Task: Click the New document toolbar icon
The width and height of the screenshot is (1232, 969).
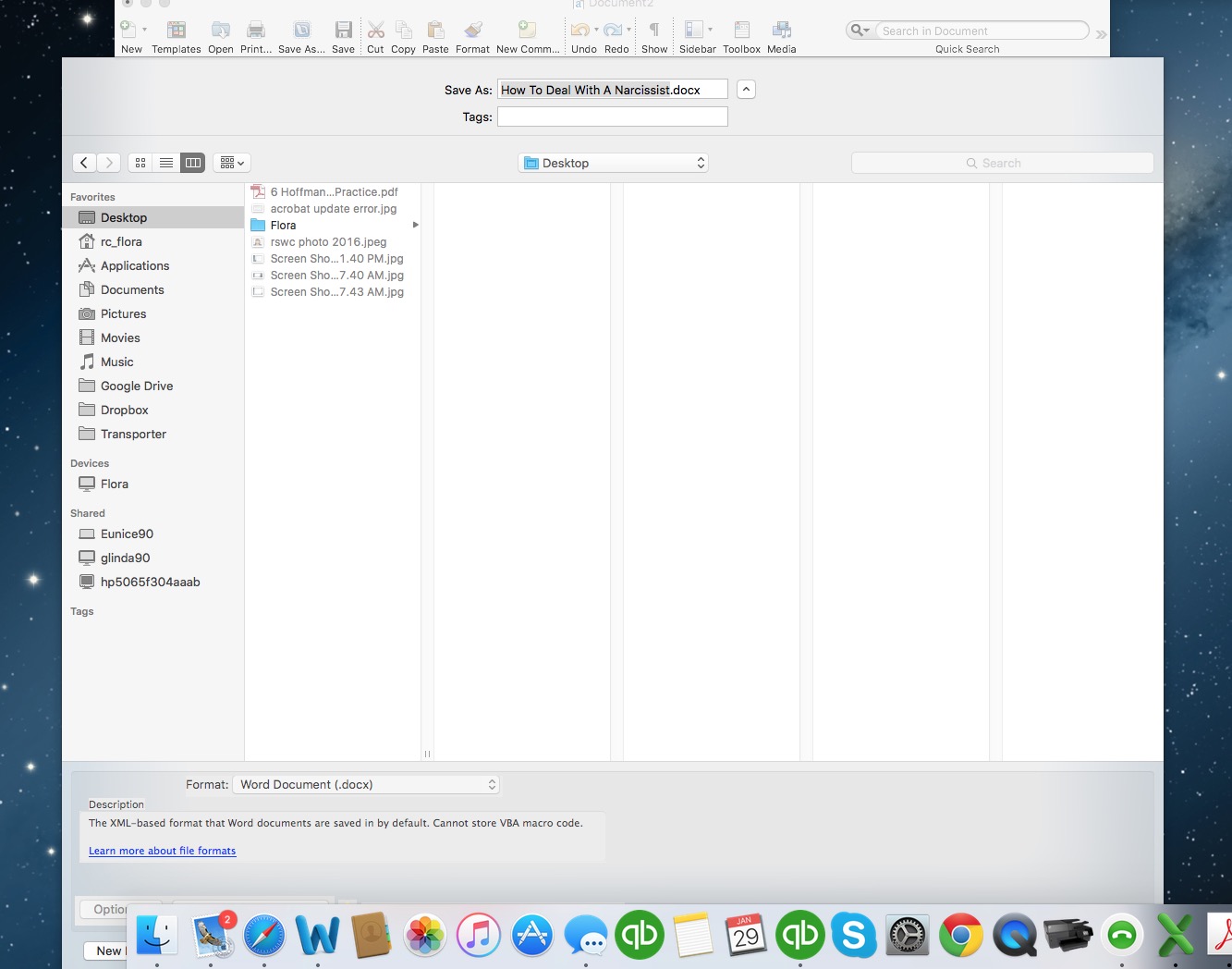Action: click(128, 30)
